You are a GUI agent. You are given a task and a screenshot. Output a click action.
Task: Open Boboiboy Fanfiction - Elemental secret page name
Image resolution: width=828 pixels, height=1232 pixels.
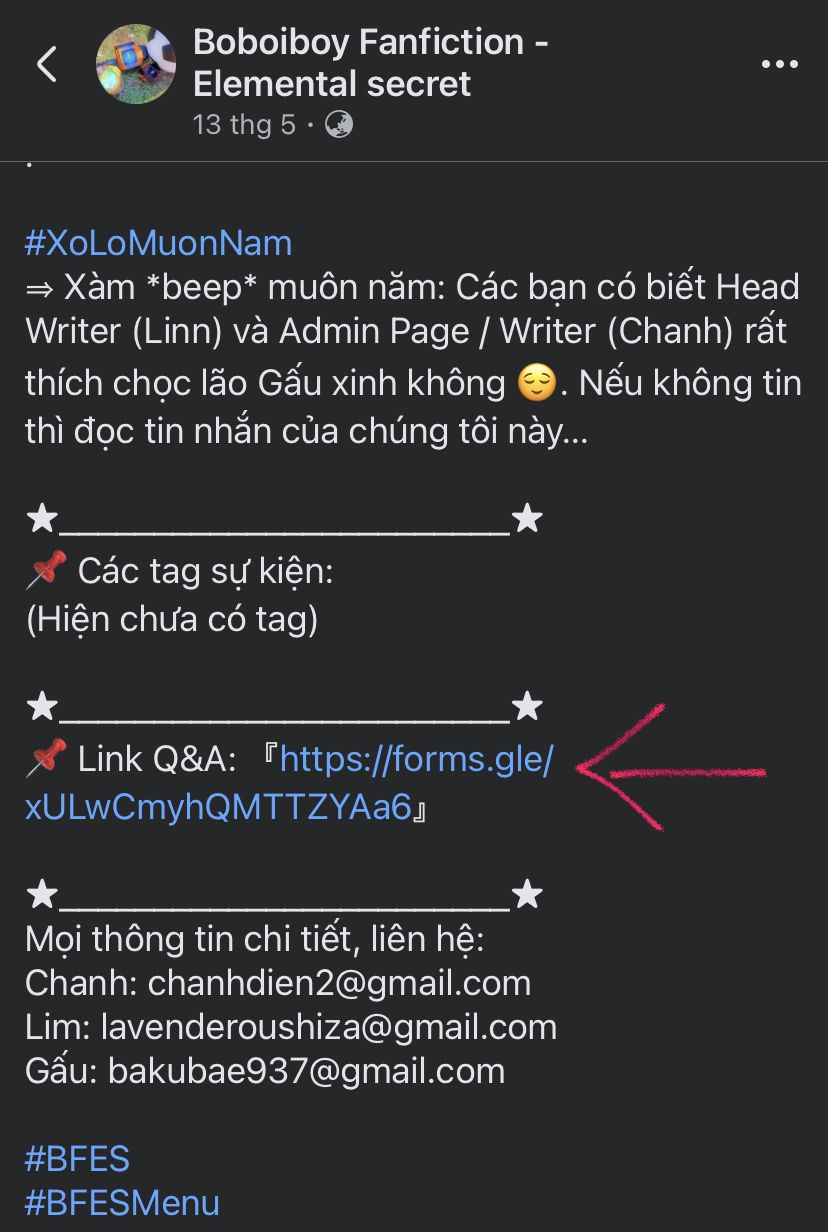pos(370,62)
